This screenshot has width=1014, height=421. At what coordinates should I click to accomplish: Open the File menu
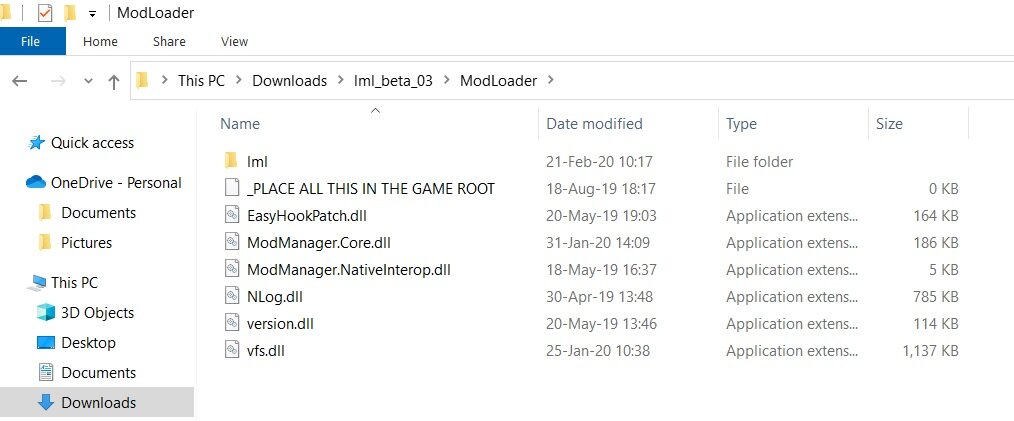click(x=31, y=41)
